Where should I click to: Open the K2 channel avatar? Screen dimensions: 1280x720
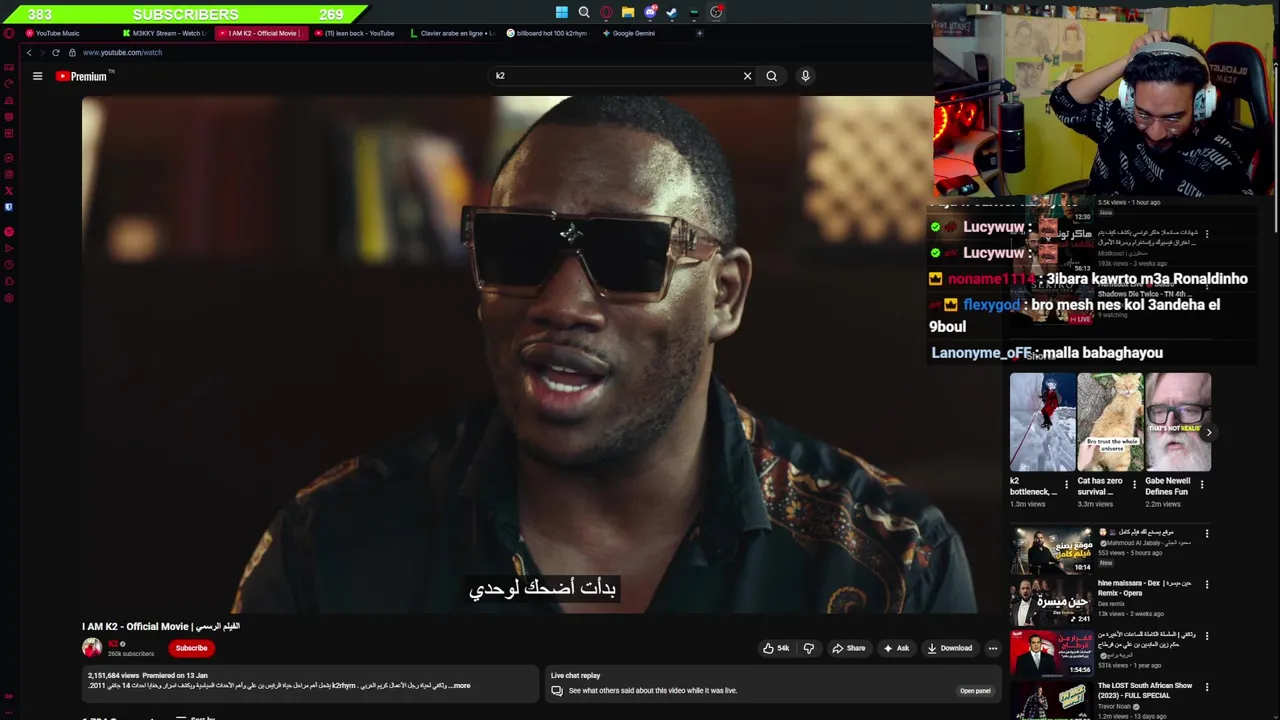coord(92,648)
